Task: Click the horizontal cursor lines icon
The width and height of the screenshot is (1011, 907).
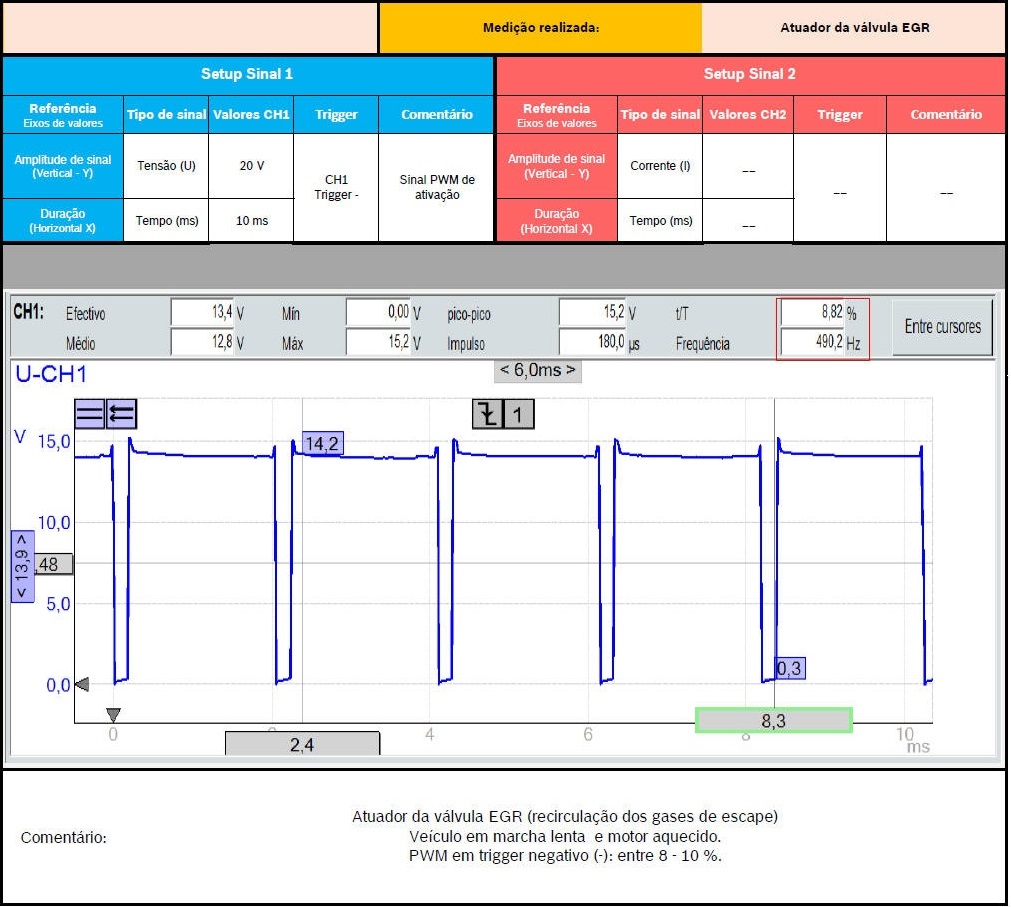Action: [x=89, y=413]
